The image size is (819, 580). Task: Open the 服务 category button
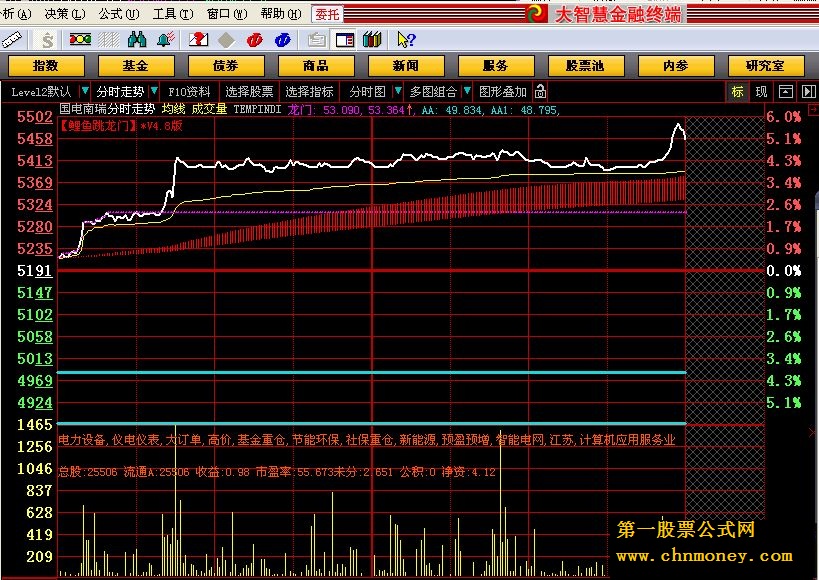click(x=496, y=66)
